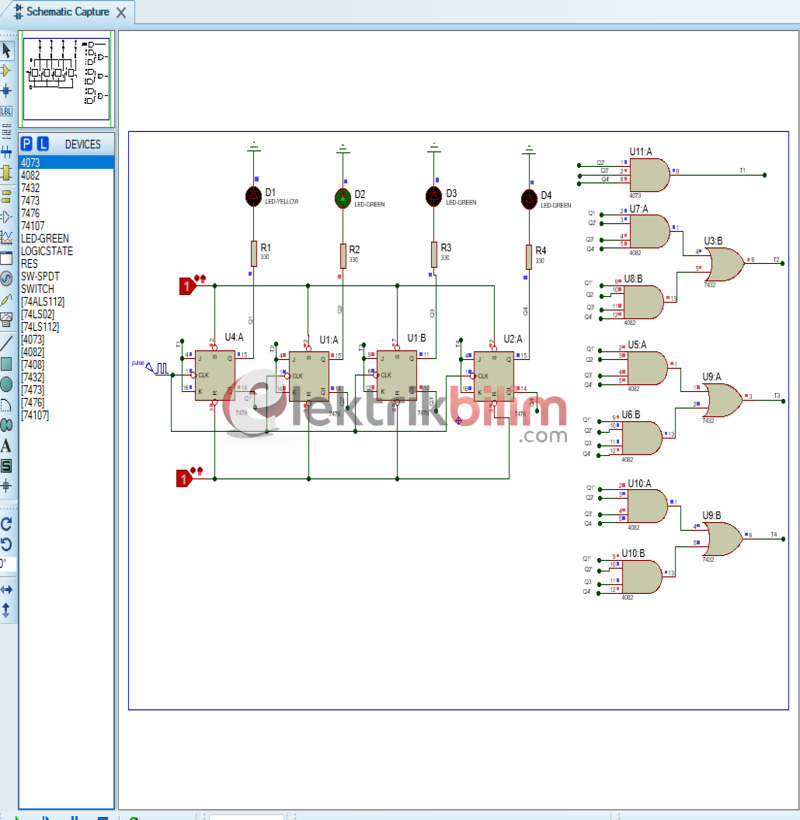Select the Junction Dot tool
This screenshot has width=800, height=820.
click(6, 90)
